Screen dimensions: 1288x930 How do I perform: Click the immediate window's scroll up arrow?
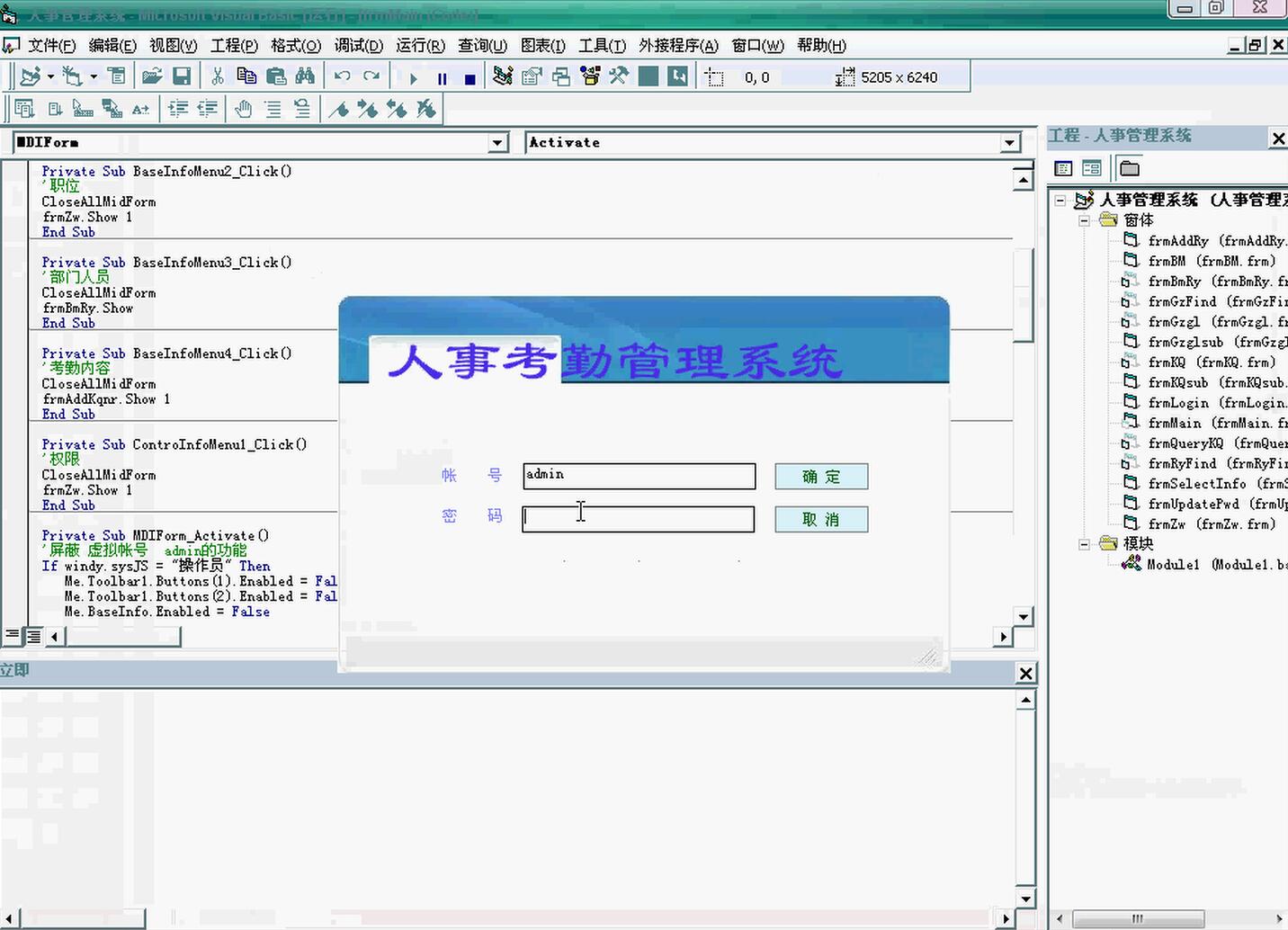1025,700
